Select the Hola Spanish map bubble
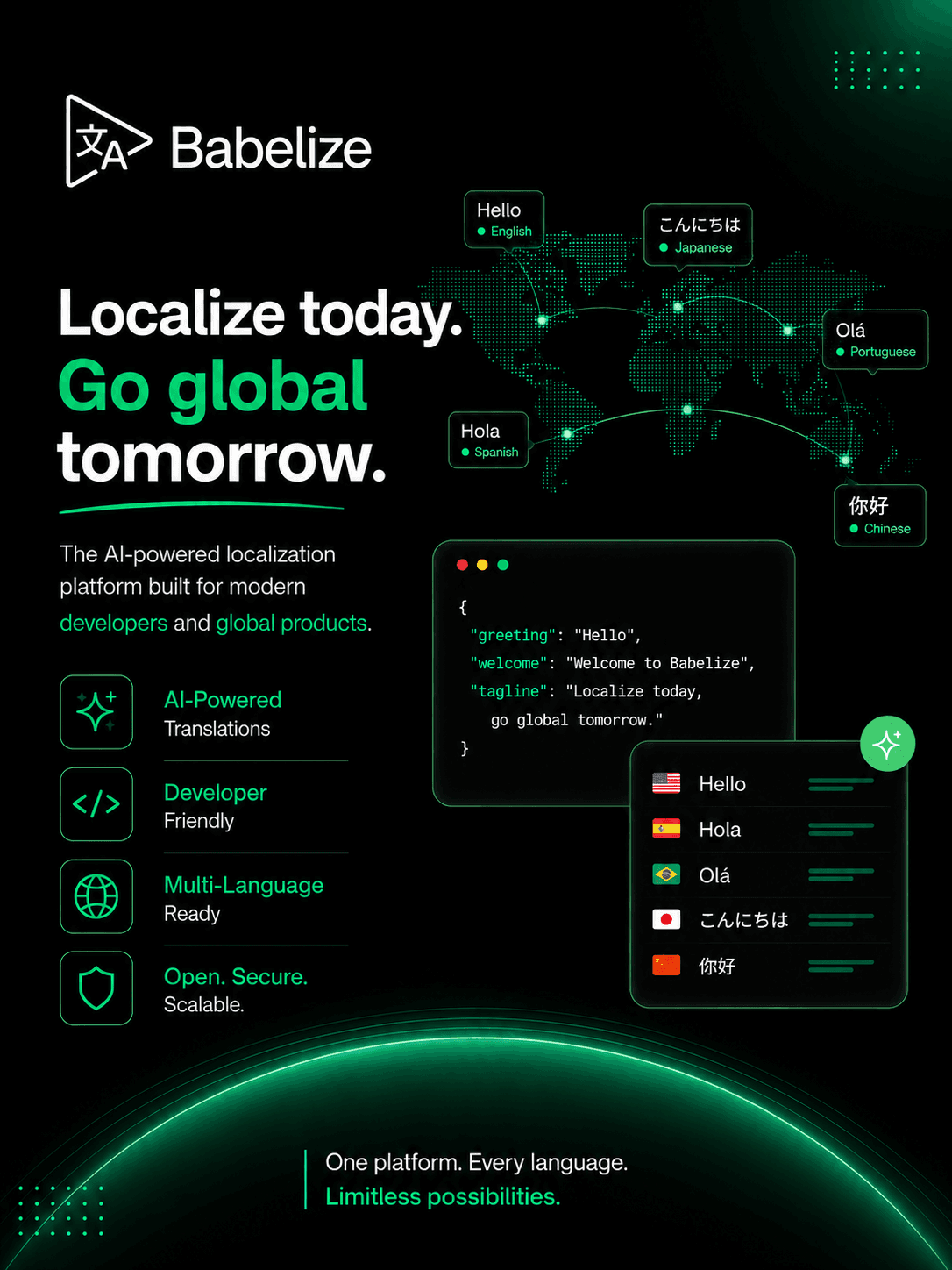952x1270 pixels. pos(488,440)
